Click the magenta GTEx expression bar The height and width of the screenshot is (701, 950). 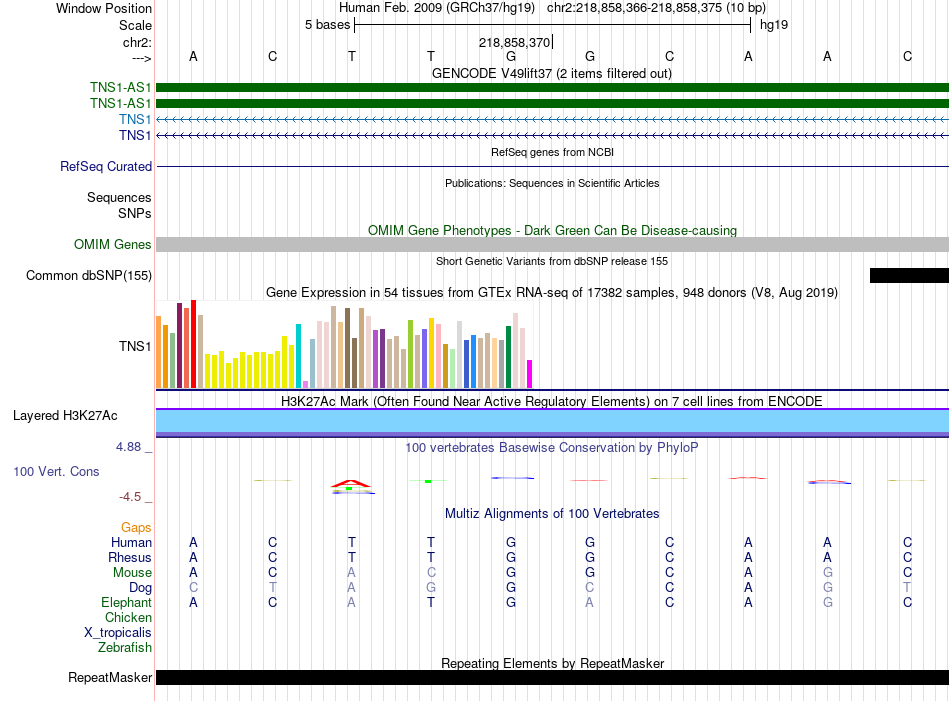(x=530, y=374)
